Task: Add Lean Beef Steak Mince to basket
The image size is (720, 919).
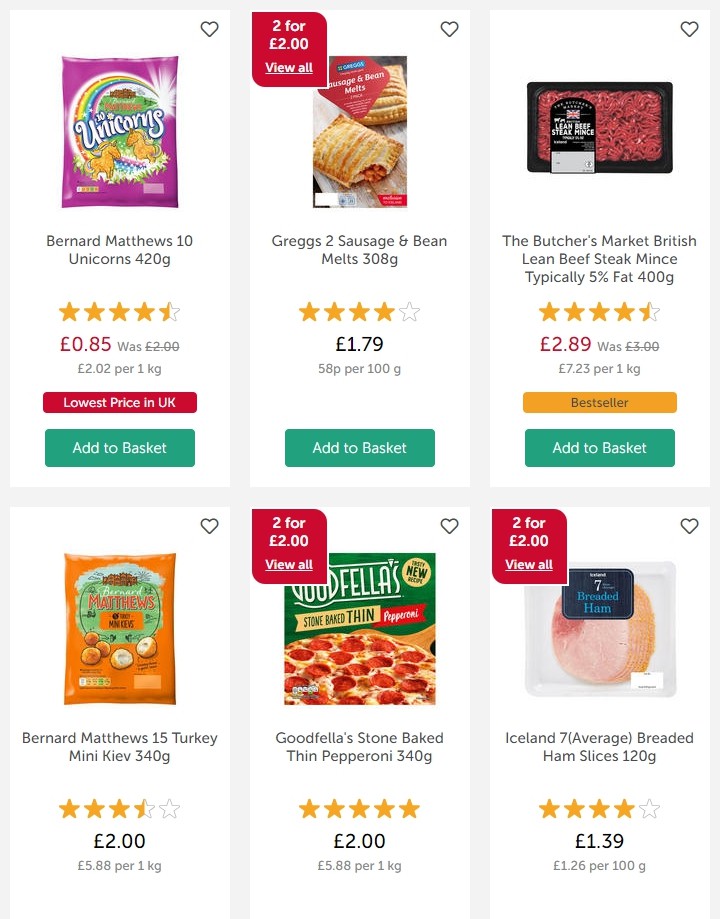Action: [x=600, y=448]
